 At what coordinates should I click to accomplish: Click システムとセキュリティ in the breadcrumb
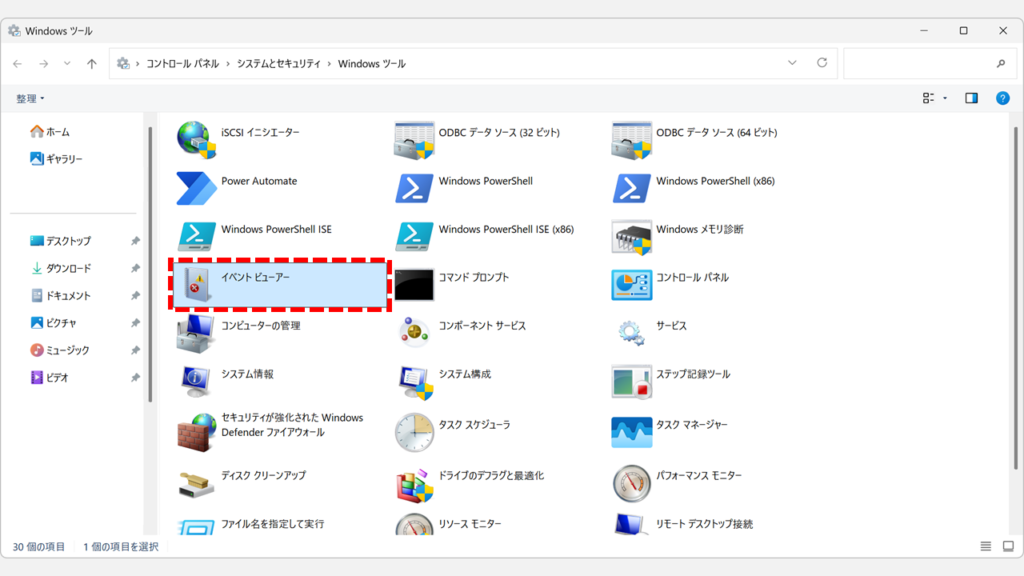pyautogui.click(x=278, y=63)
